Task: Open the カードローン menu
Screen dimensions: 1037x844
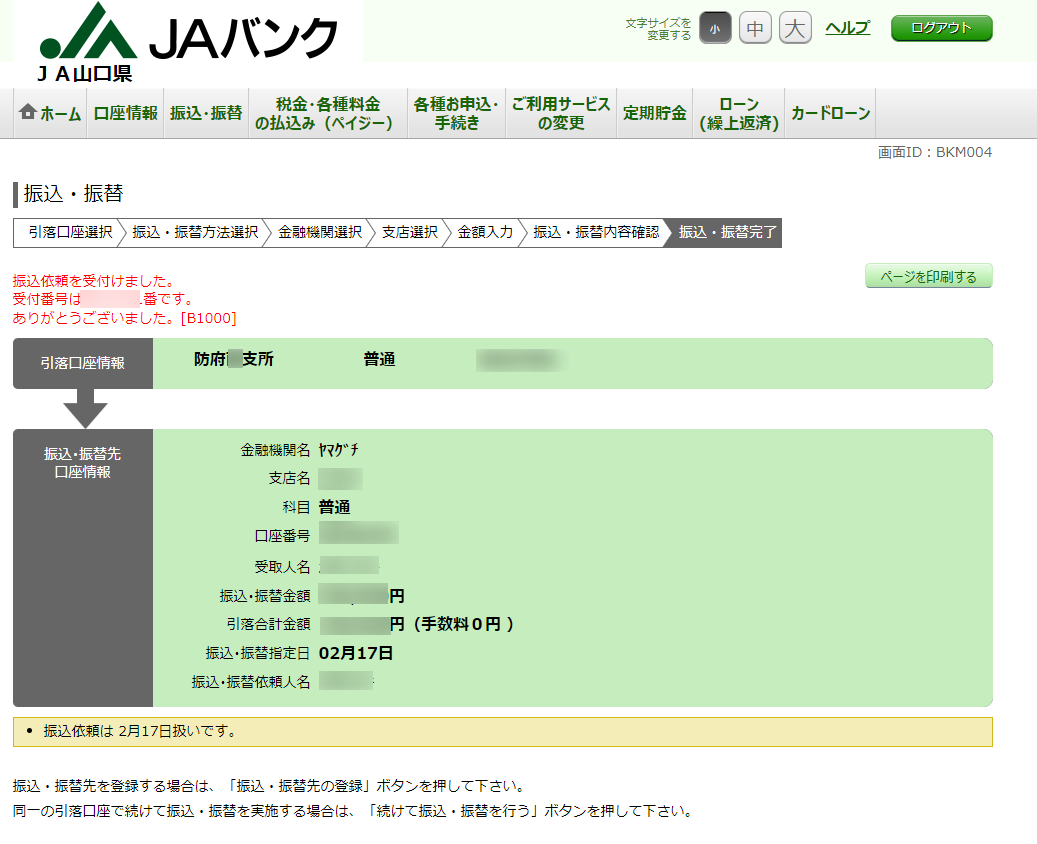Action: tap(831, 113)
